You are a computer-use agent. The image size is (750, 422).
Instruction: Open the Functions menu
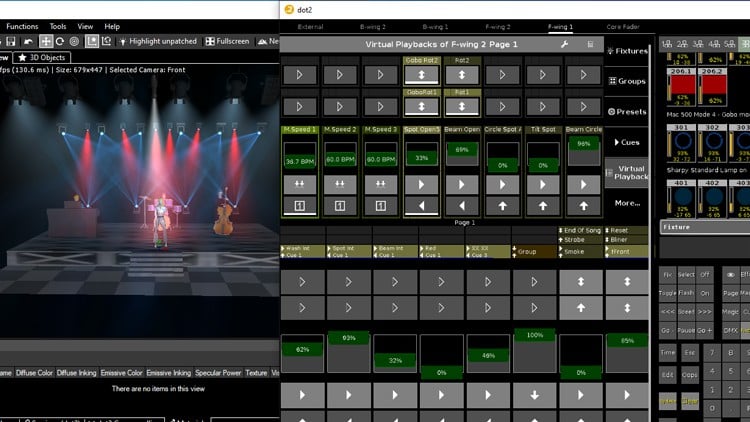[x=22, y=26]
